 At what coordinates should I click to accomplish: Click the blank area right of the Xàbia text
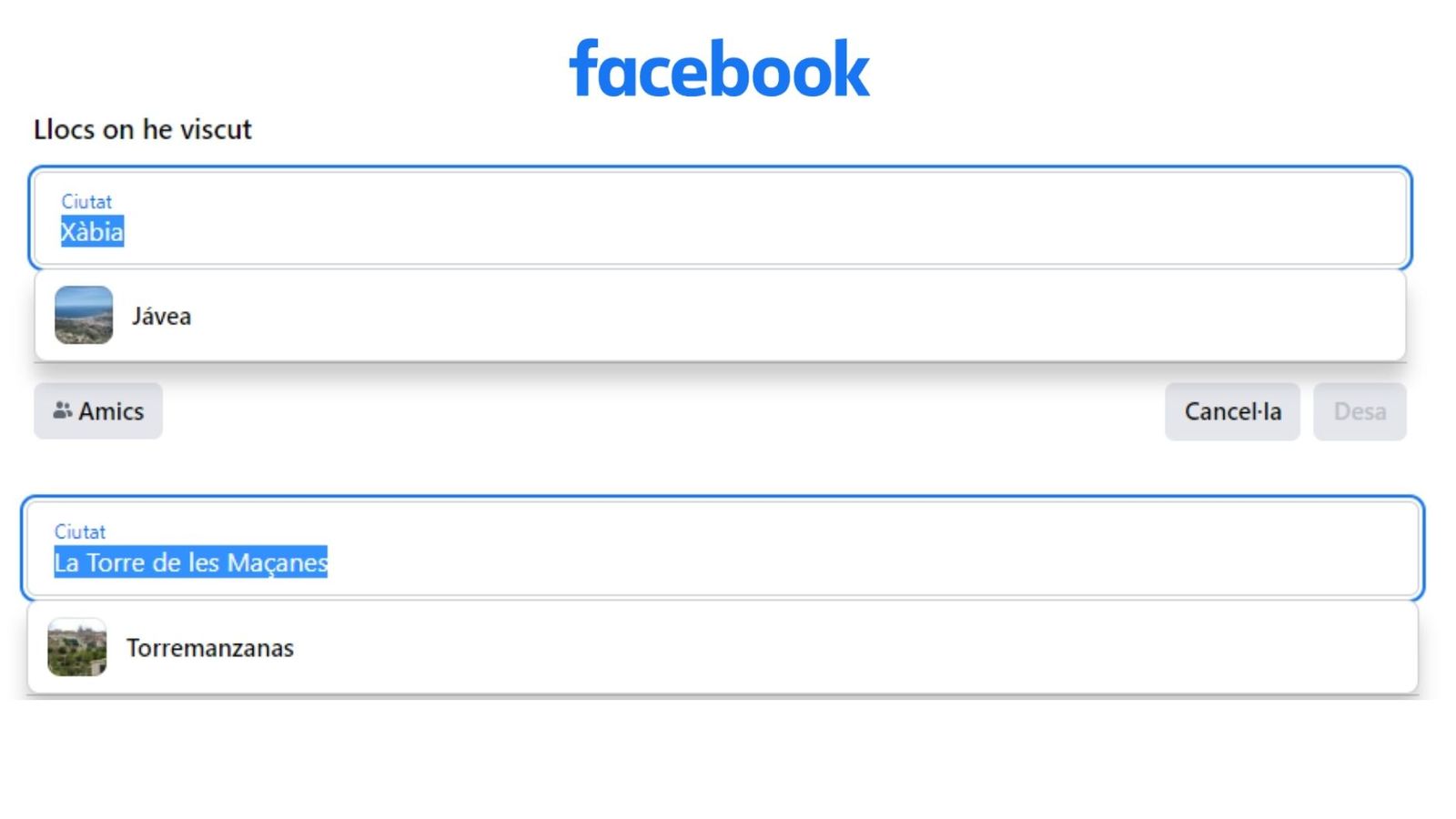(728, 232)
